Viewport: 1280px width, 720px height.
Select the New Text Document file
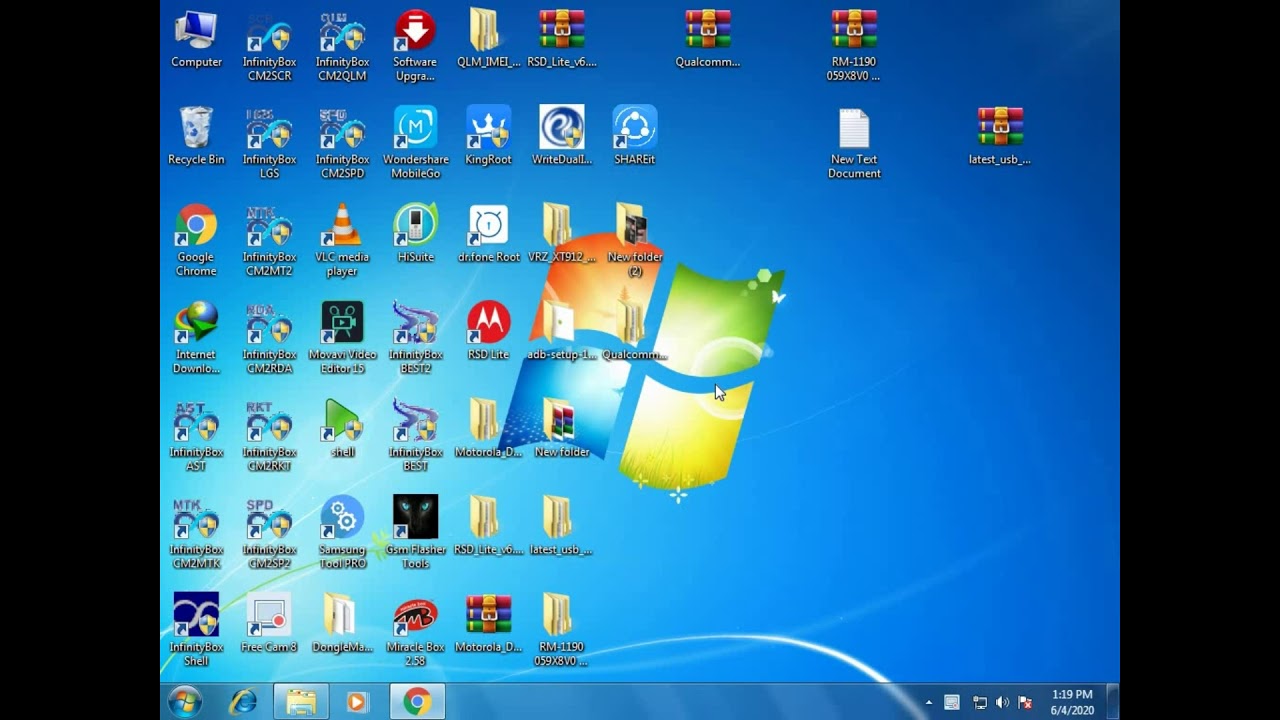point(854,144)
